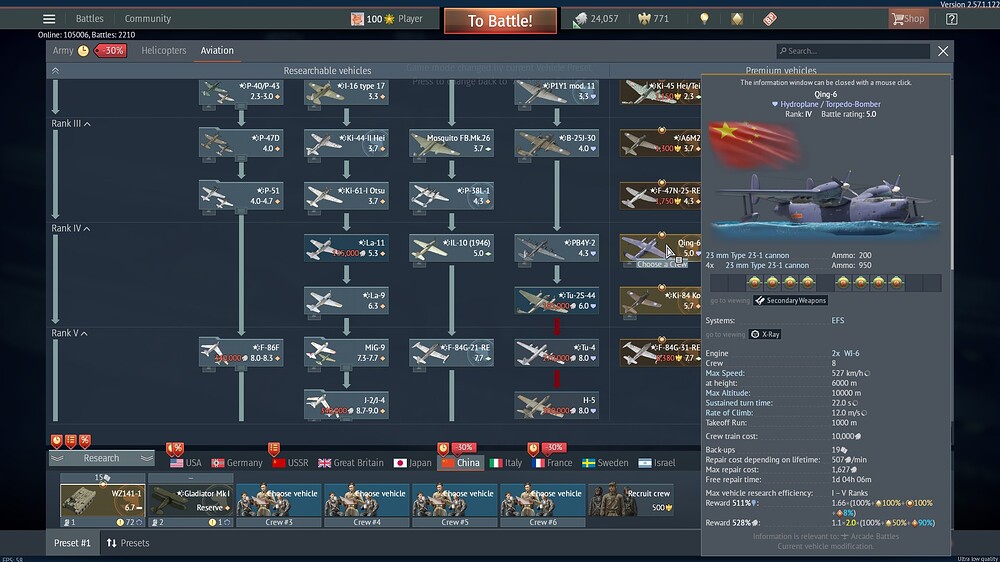Open the Shop
The width and height of the screenshot is (1000, 562).
coord(908,18)
